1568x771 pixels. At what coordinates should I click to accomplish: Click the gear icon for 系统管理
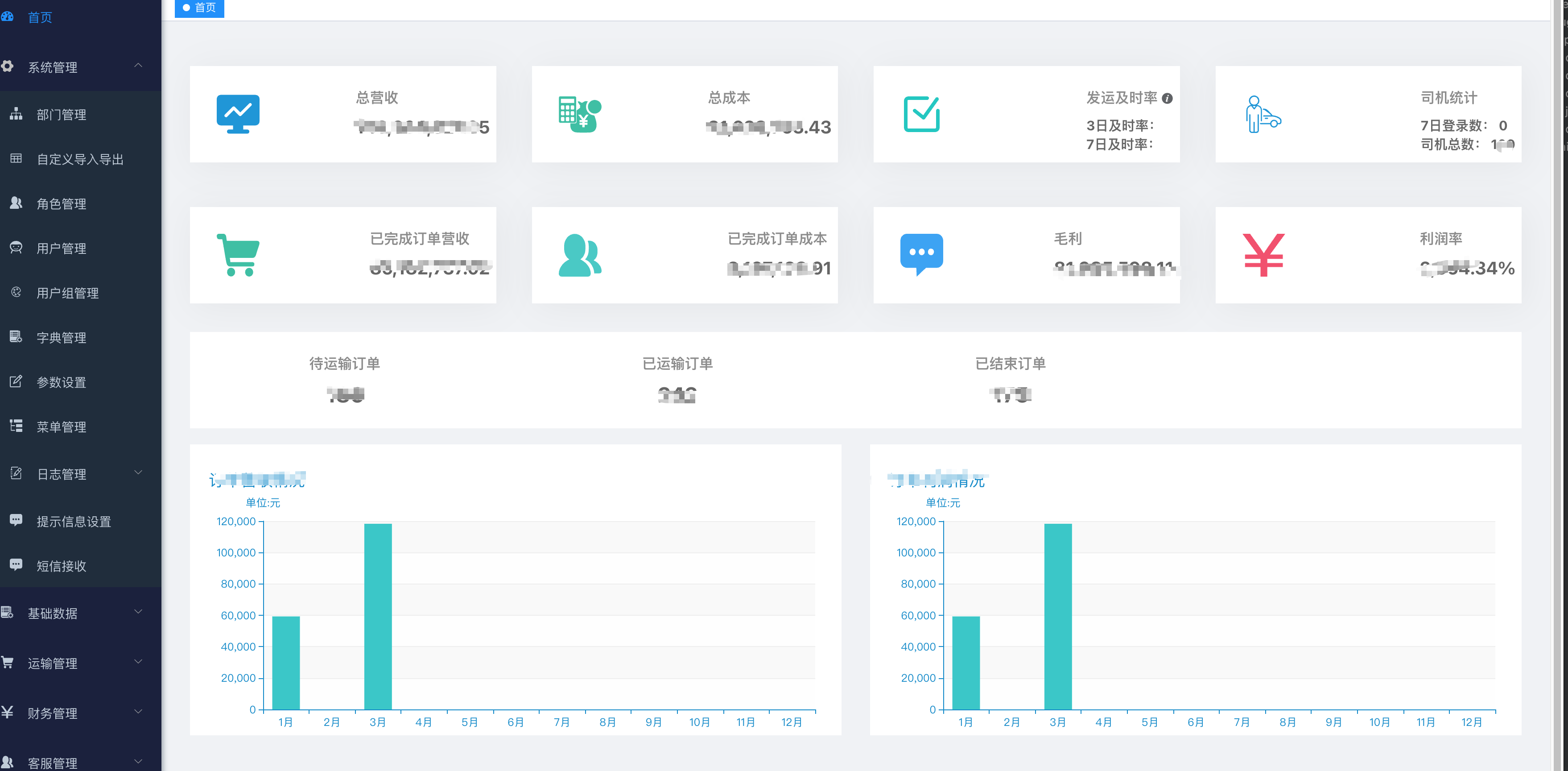point(7,66)
